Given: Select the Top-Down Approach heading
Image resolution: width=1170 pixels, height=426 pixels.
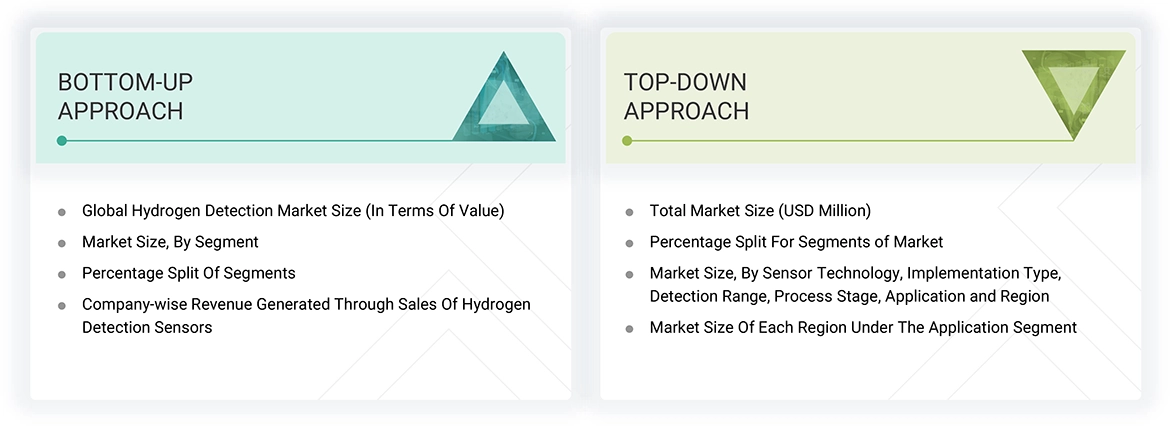Looking at the screenshot, I should click(686, 96).
